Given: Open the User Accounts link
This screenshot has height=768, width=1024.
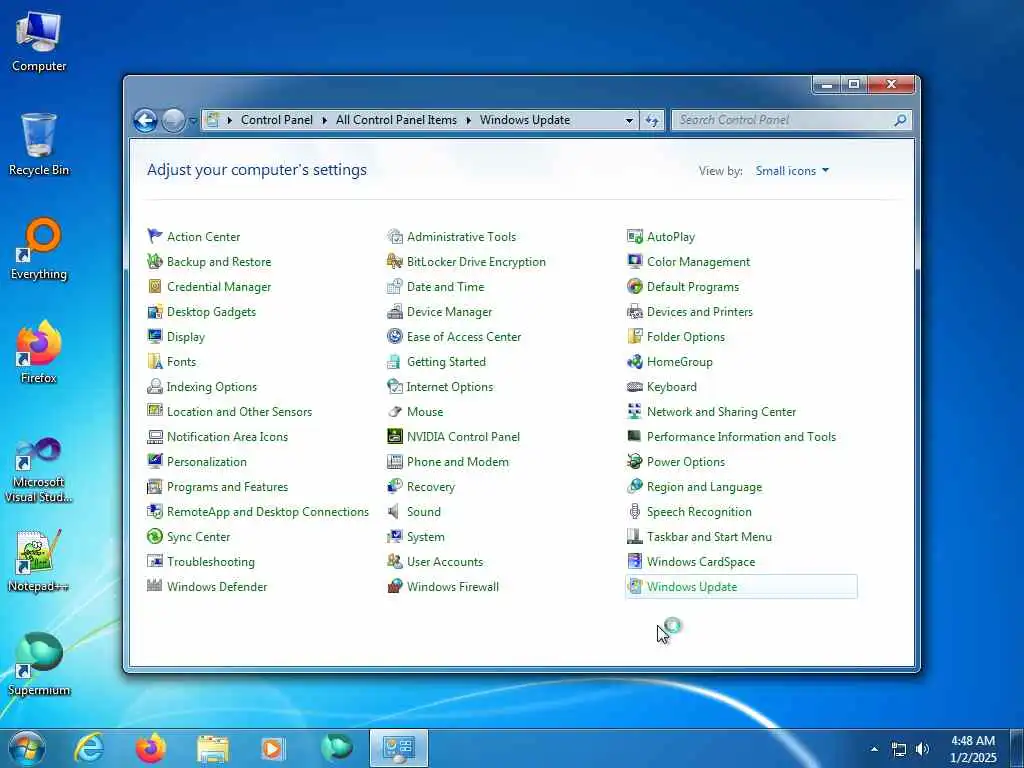Looking at the screenshot, I should [445, 562].
